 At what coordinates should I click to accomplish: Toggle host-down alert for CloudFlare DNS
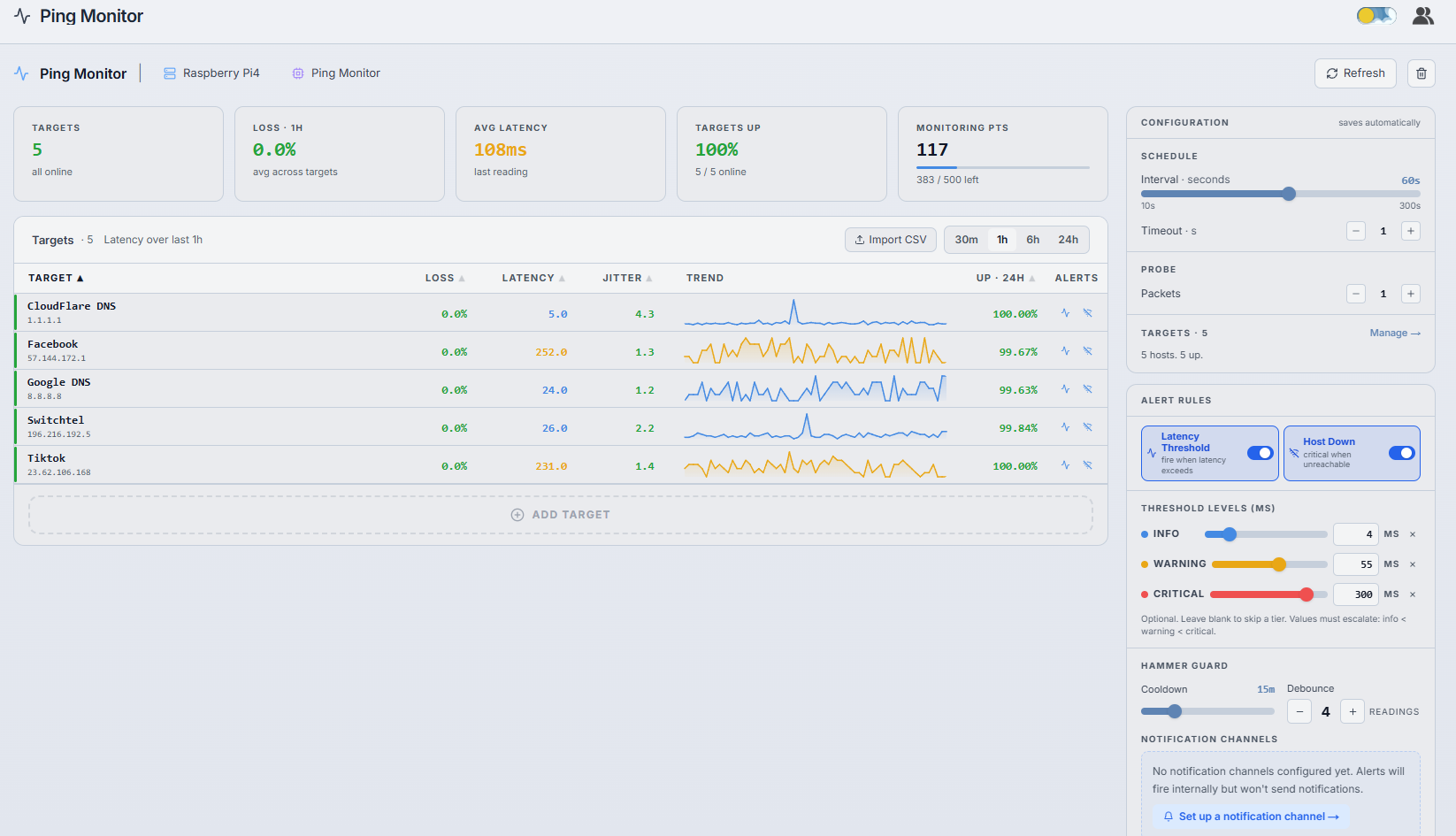pos(1088,313)
